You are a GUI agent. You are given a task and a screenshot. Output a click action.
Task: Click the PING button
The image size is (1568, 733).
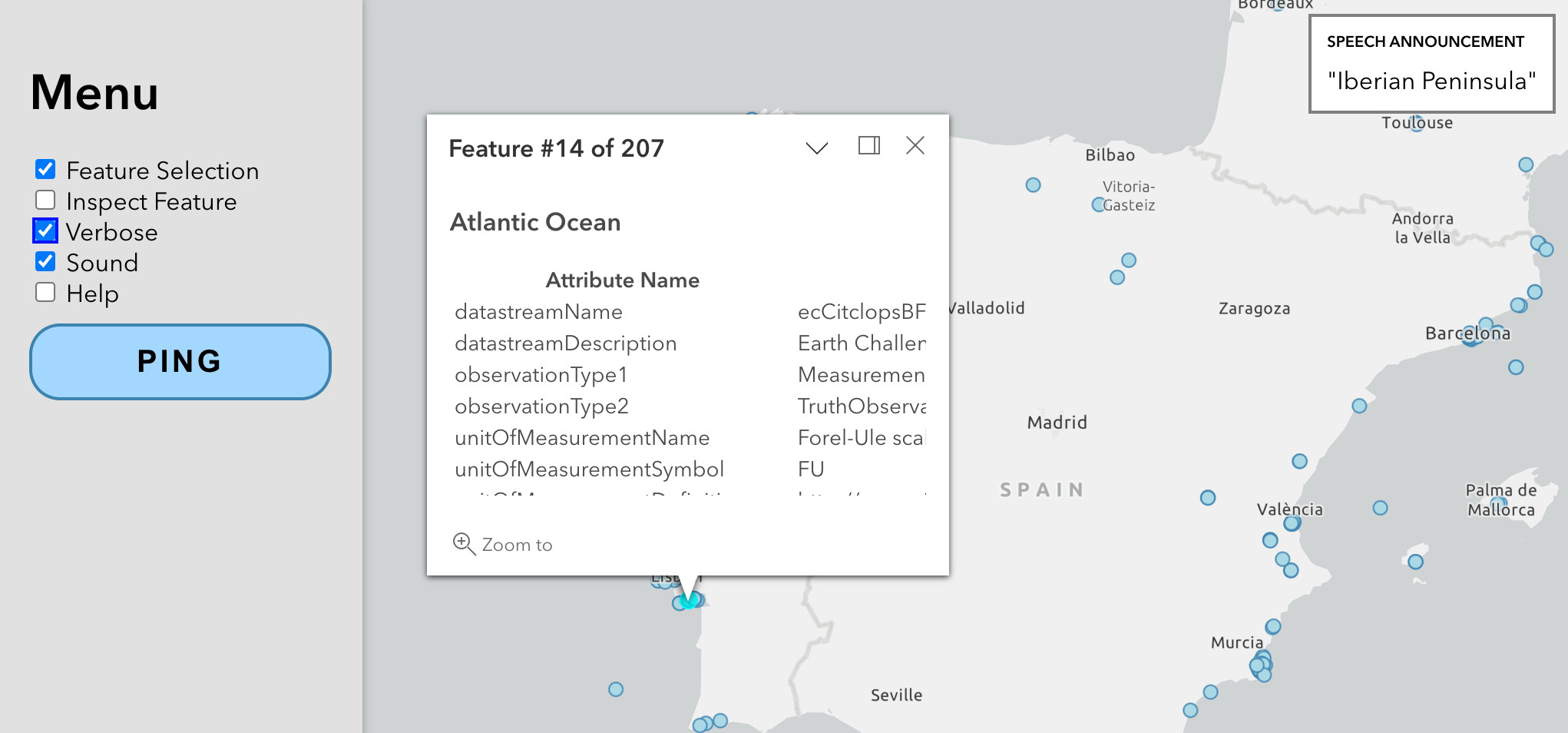tap(180, 362)
